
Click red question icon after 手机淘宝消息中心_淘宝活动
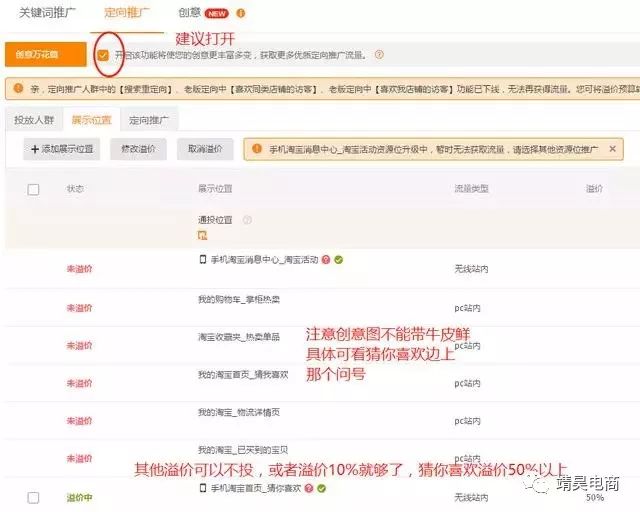click(x=326, y=260)
